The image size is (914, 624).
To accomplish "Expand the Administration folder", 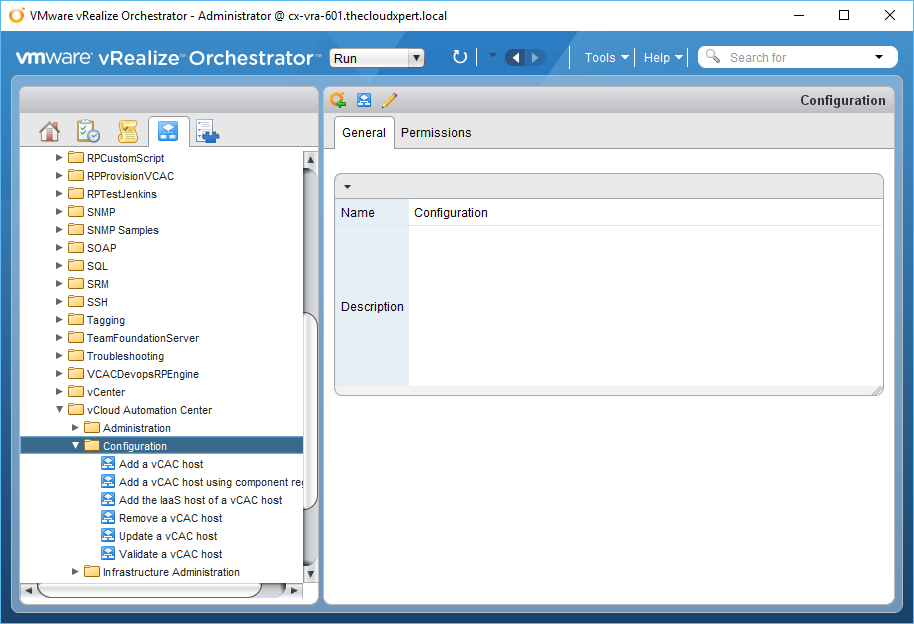I will [x=75, y=428].
